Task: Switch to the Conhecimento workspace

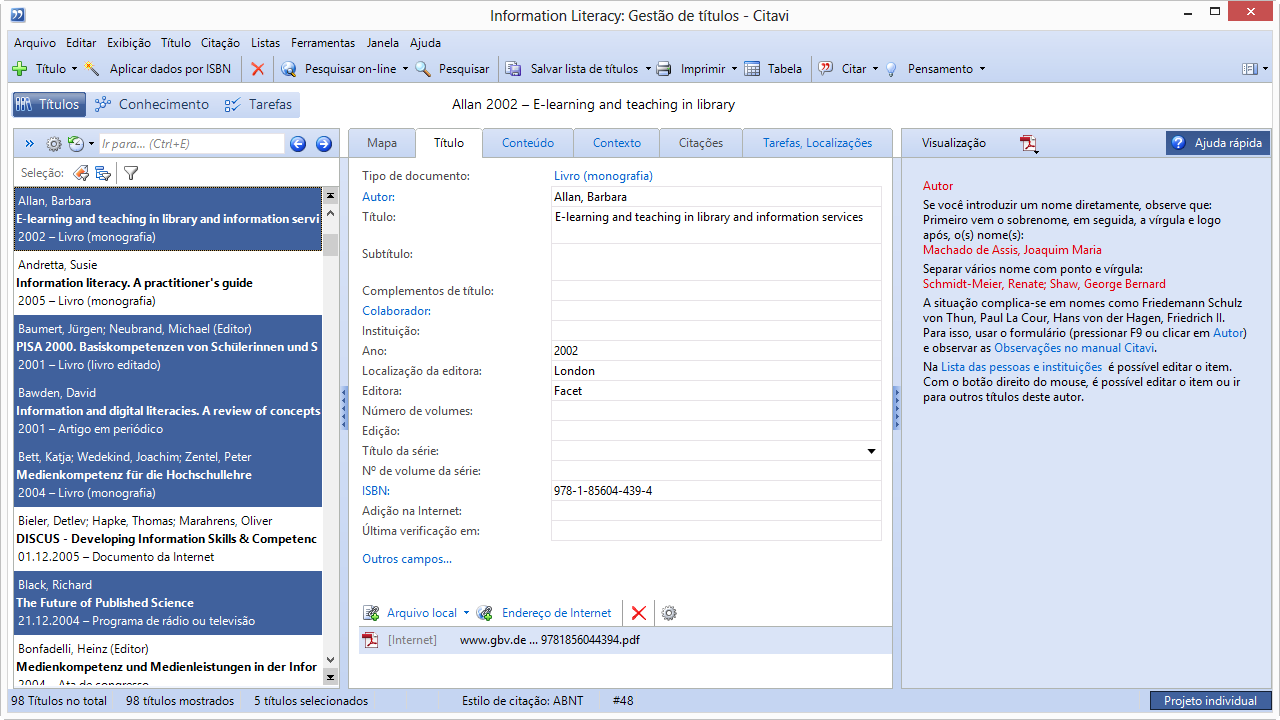Action: (x=152, y=104)
